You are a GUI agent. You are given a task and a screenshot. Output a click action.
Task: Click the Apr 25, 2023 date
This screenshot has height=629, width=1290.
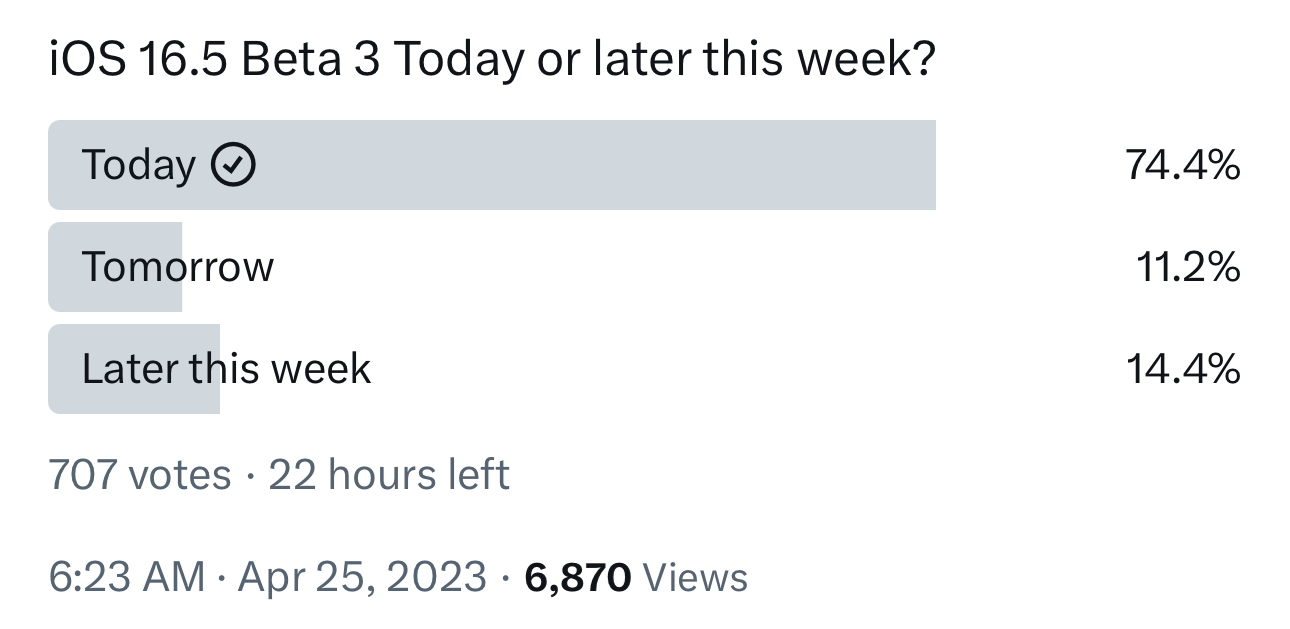click(x=362, y=578)
